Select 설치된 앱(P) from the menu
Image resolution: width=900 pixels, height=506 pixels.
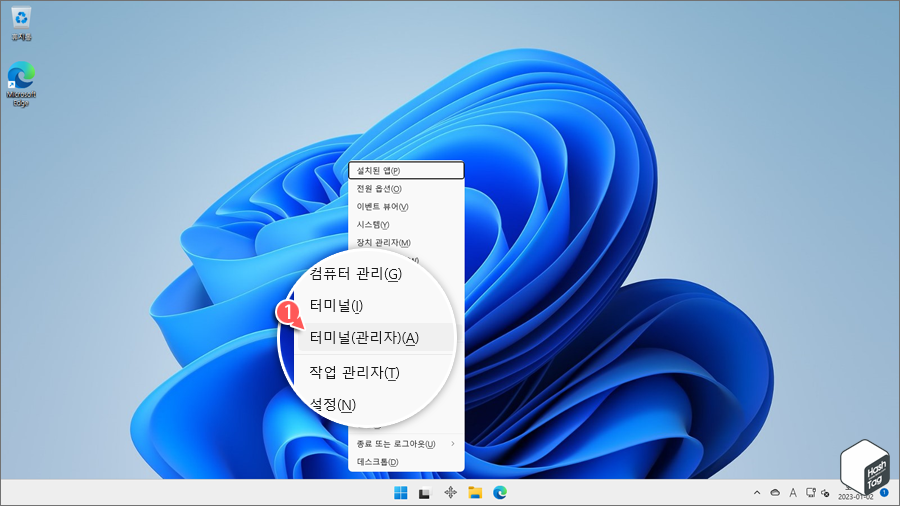pos(406,170)
